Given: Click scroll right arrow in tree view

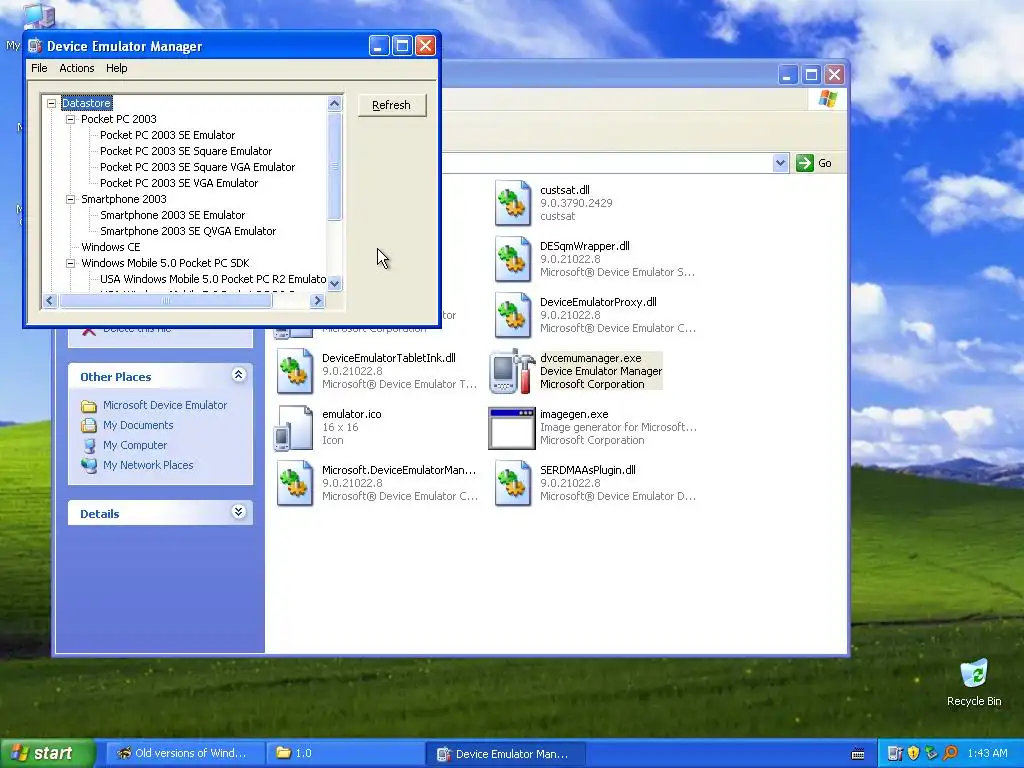Looking at the screenshot, I should pyautogui.click(x=318, y=301).
